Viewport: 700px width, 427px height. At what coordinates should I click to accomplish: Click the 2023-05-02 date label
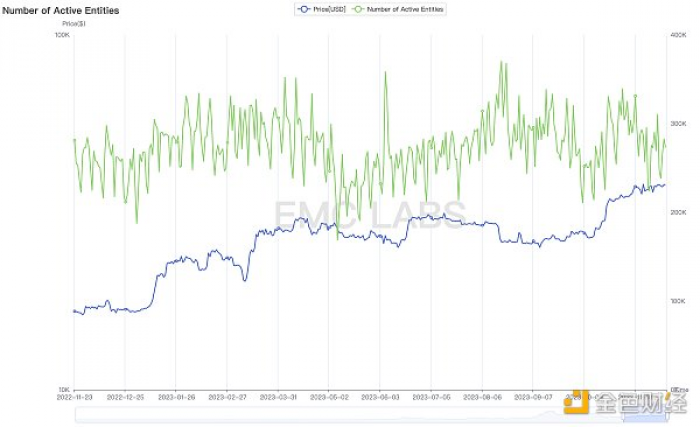[329, 397]
